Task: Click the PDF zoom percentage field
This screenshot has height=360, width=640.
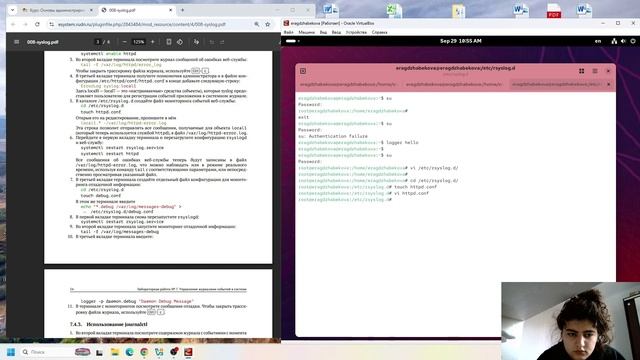Action: [x=139, y=42]
